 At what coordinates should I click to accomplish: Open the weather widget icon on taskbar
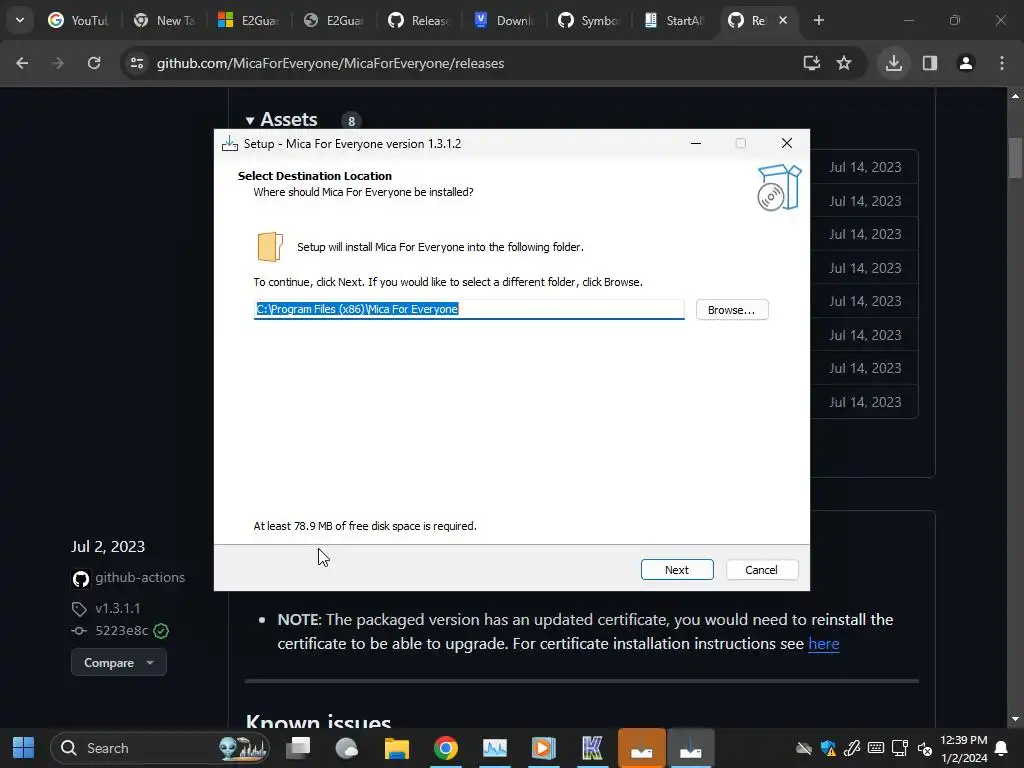pyautogui.click(x=347, y=748)
